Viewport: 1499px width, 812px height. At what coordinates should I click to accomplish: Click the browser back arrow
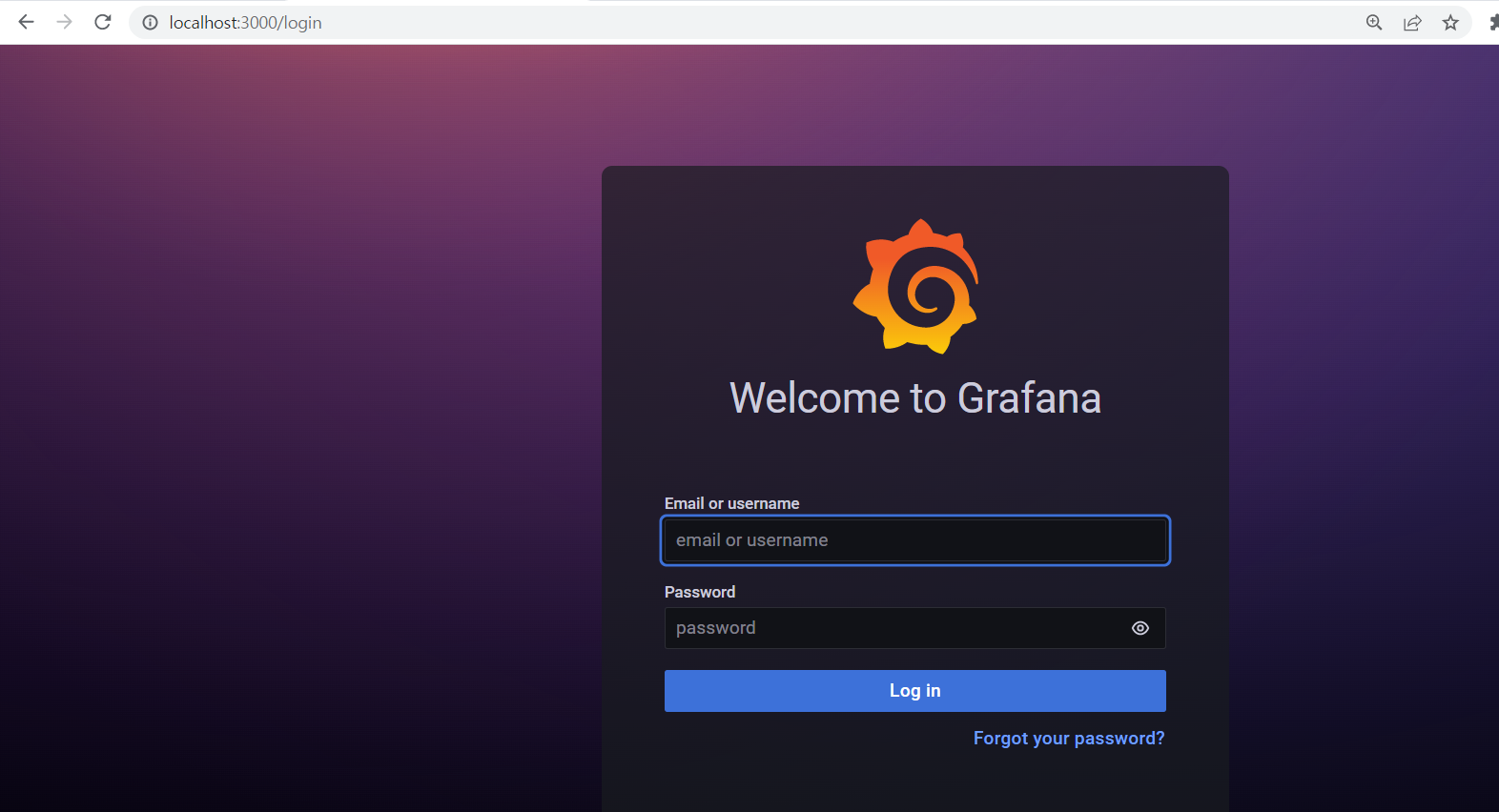(x=26, y=22)
